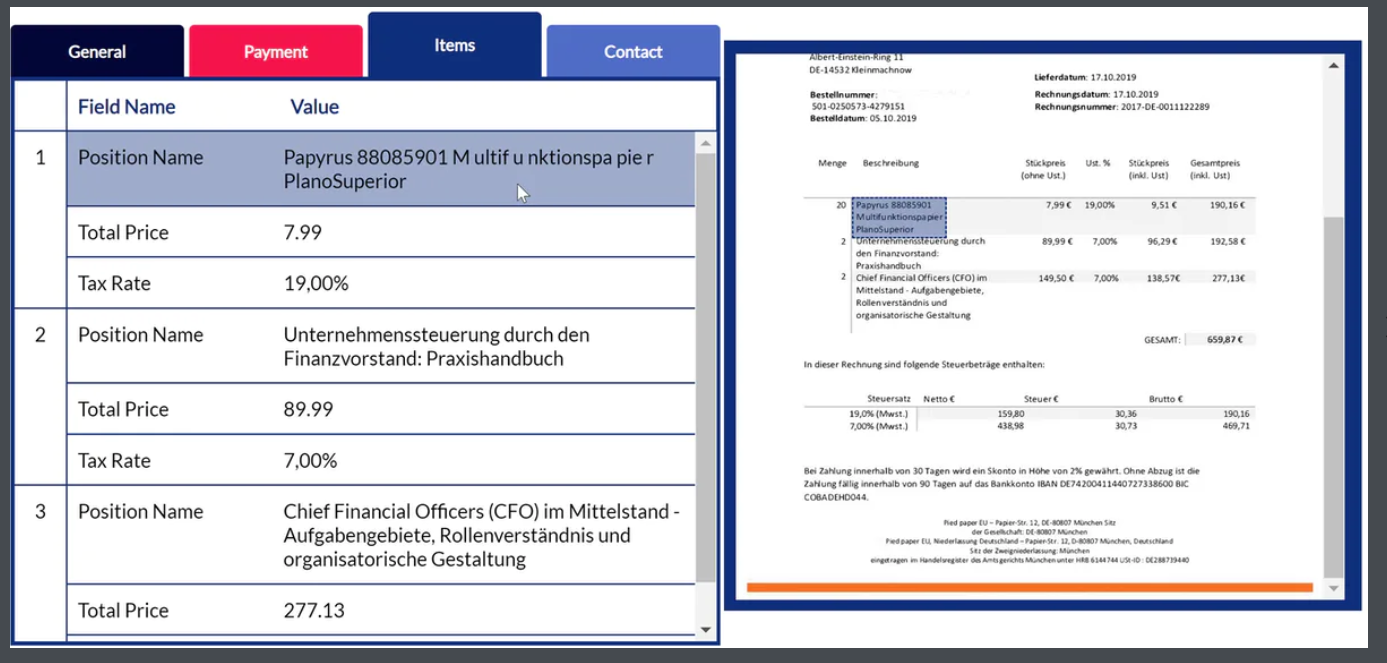Image resolution: width=1387 pixels, height=663 pixels.
Task: Click the Field Name column header
Action: pos(127,107)
